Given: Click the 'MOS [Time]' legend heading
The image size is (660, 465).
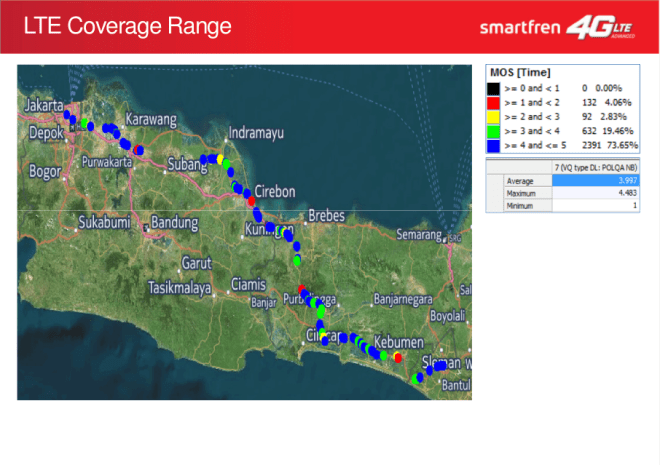Looking at the screenshot, I should 520,72.
